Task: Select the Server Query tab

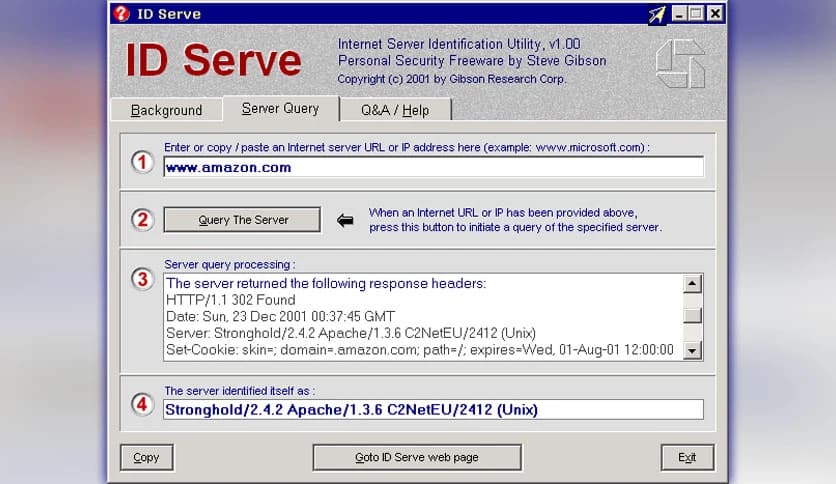Action: (x=280, y=108)
